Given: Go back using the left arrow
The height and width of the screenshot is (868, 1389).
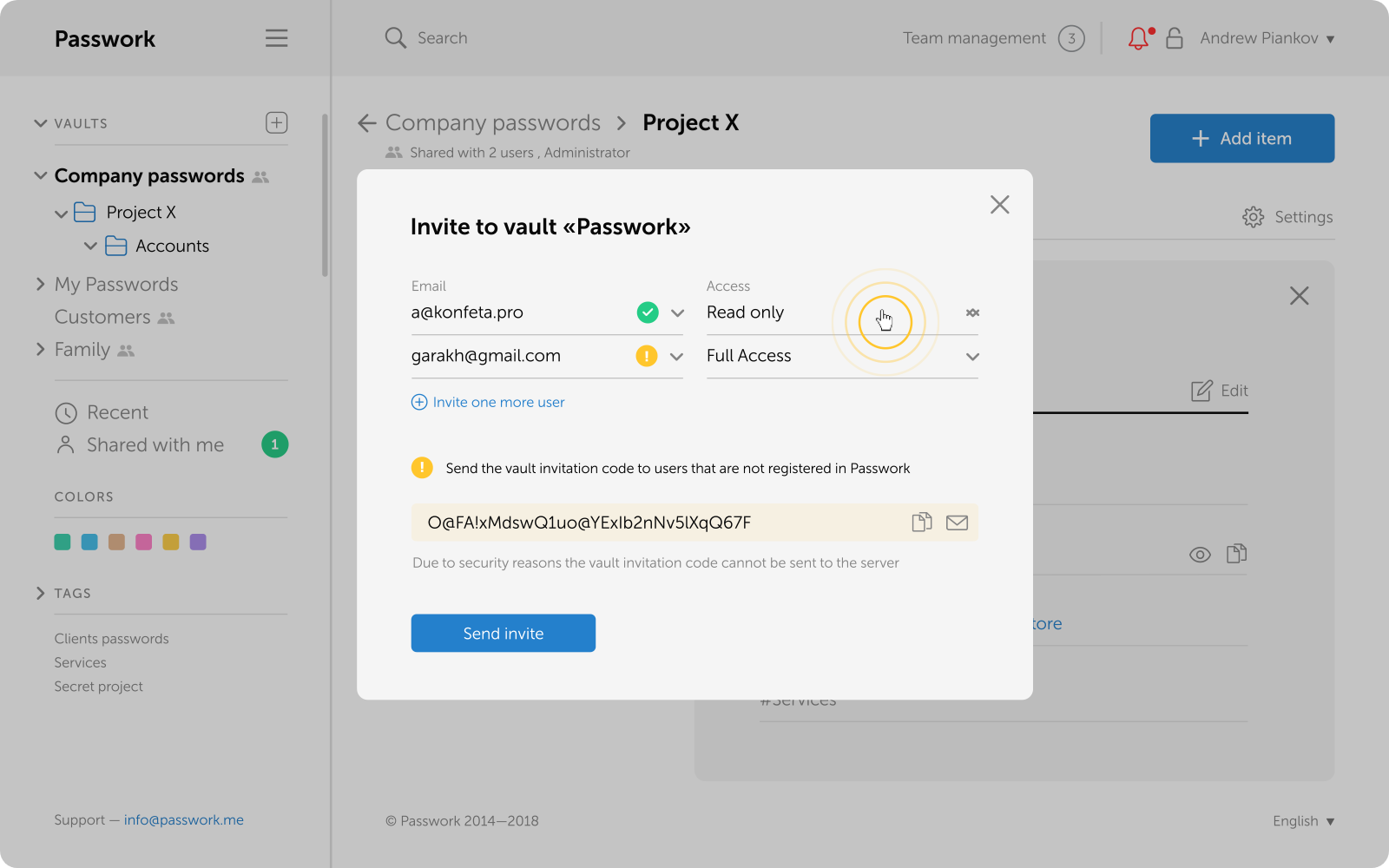Looking at the screenshot, I should point(367,123).
